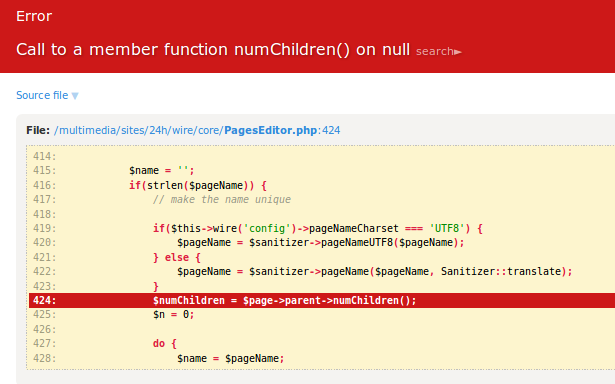Click the 'Call to a member function numChildren() on null' message
This screenshot has height=384, width=615.
pos(213,49)
